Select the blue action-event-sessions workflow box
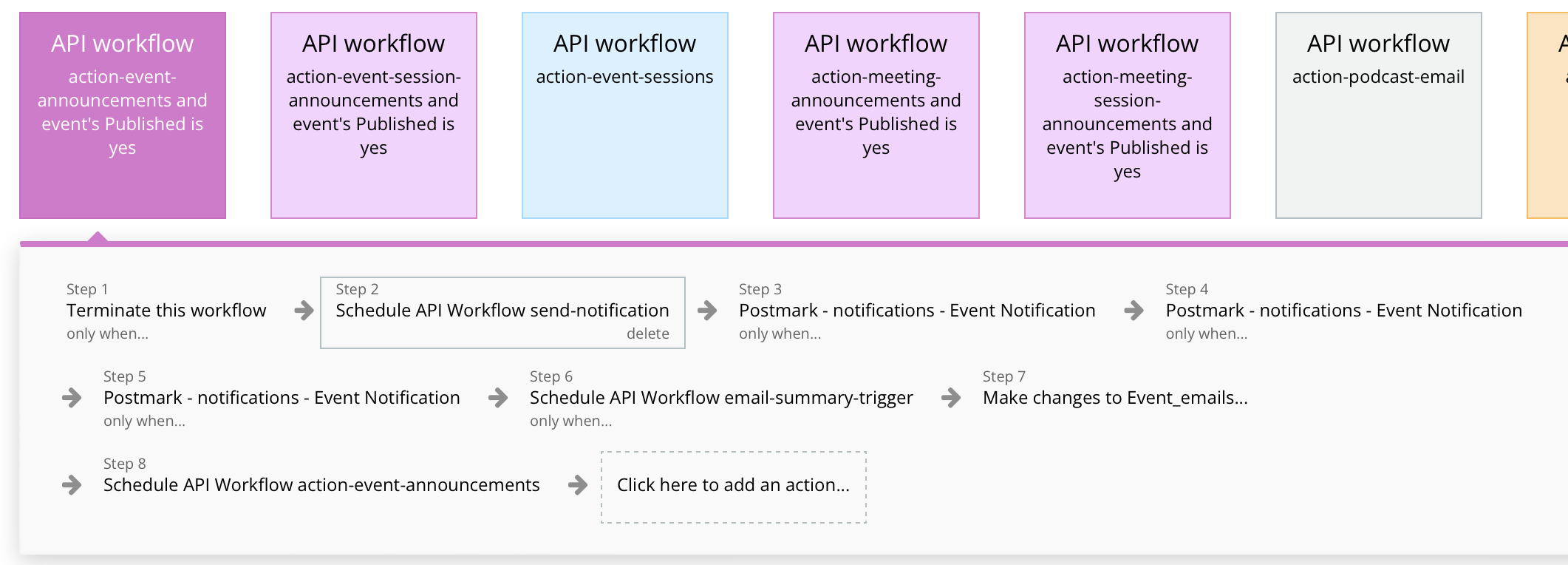 pyautogui.click(x=625, y=115)
